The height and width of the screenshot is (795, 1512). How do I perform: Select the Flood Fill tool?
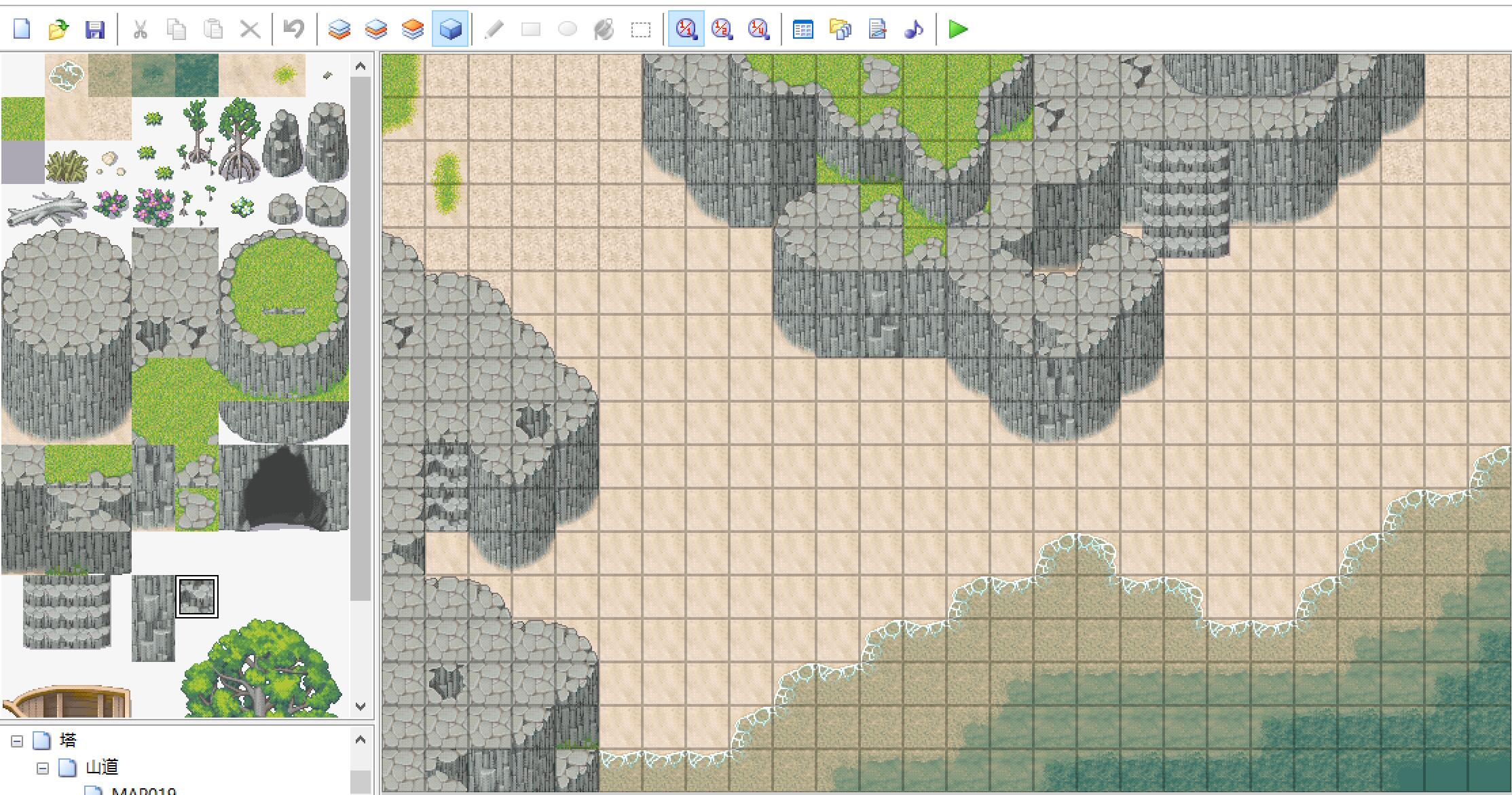(x=604, y=29)
